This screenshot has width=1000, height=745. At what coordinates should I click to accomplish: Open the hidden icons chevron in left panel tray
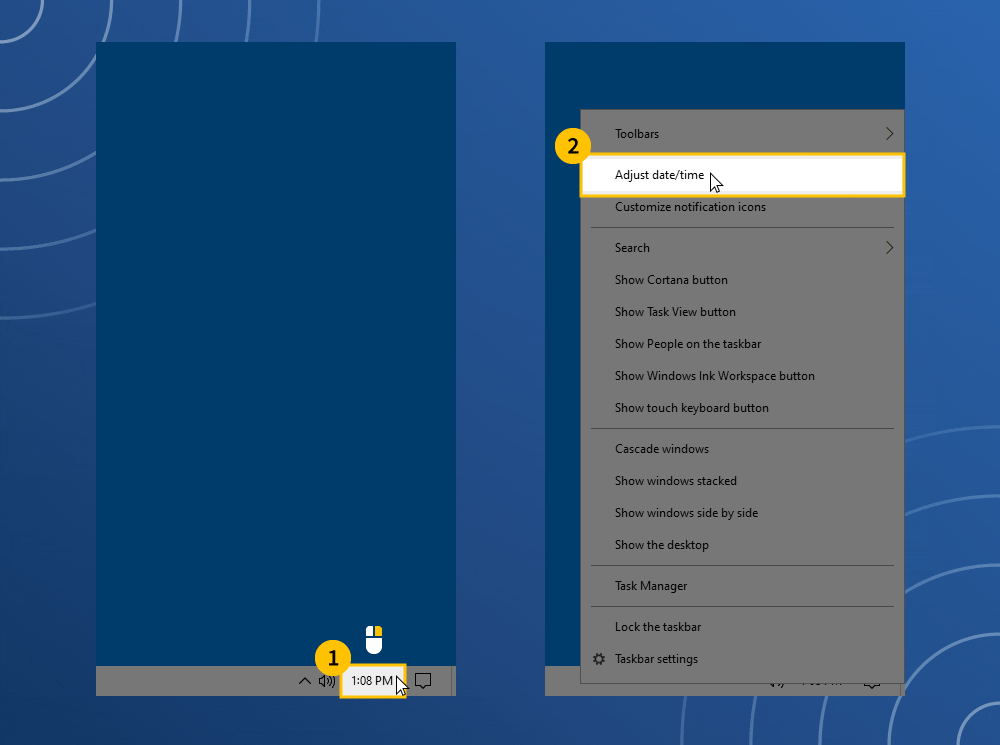305,681
